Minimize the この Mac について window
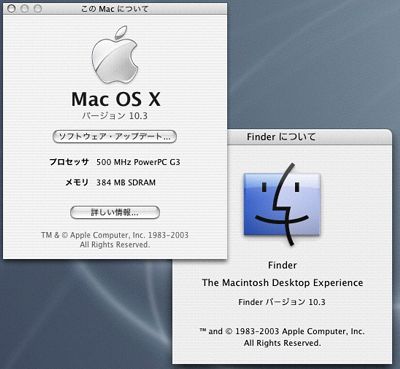The height and width of the screenshot is (369, 400). (25, 9)
